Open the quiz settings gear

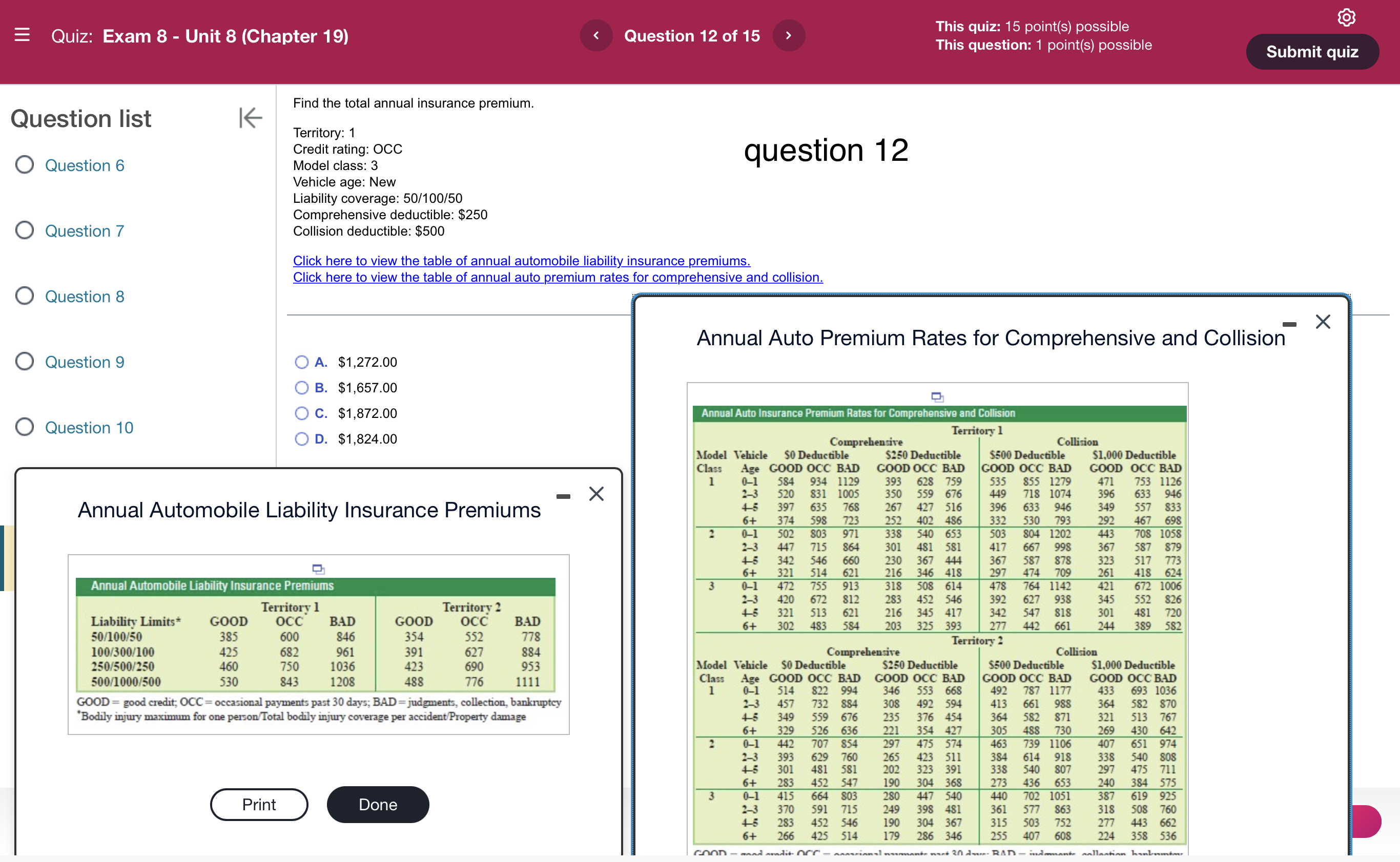click(x=1347, y=17)
